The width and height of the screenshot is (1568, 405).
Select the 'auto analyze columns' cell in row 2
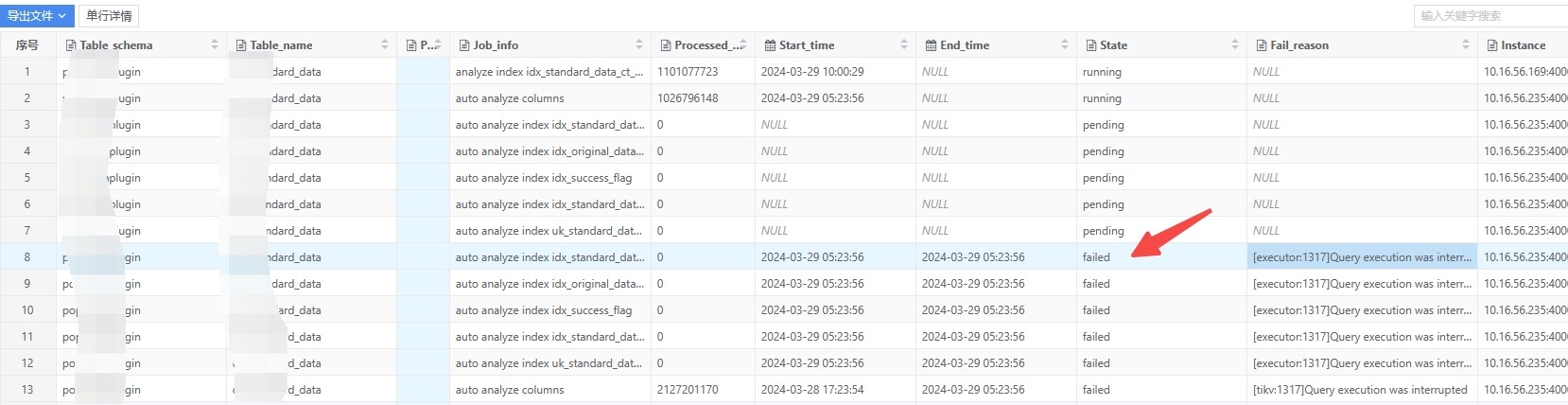[x=510, y=98]
